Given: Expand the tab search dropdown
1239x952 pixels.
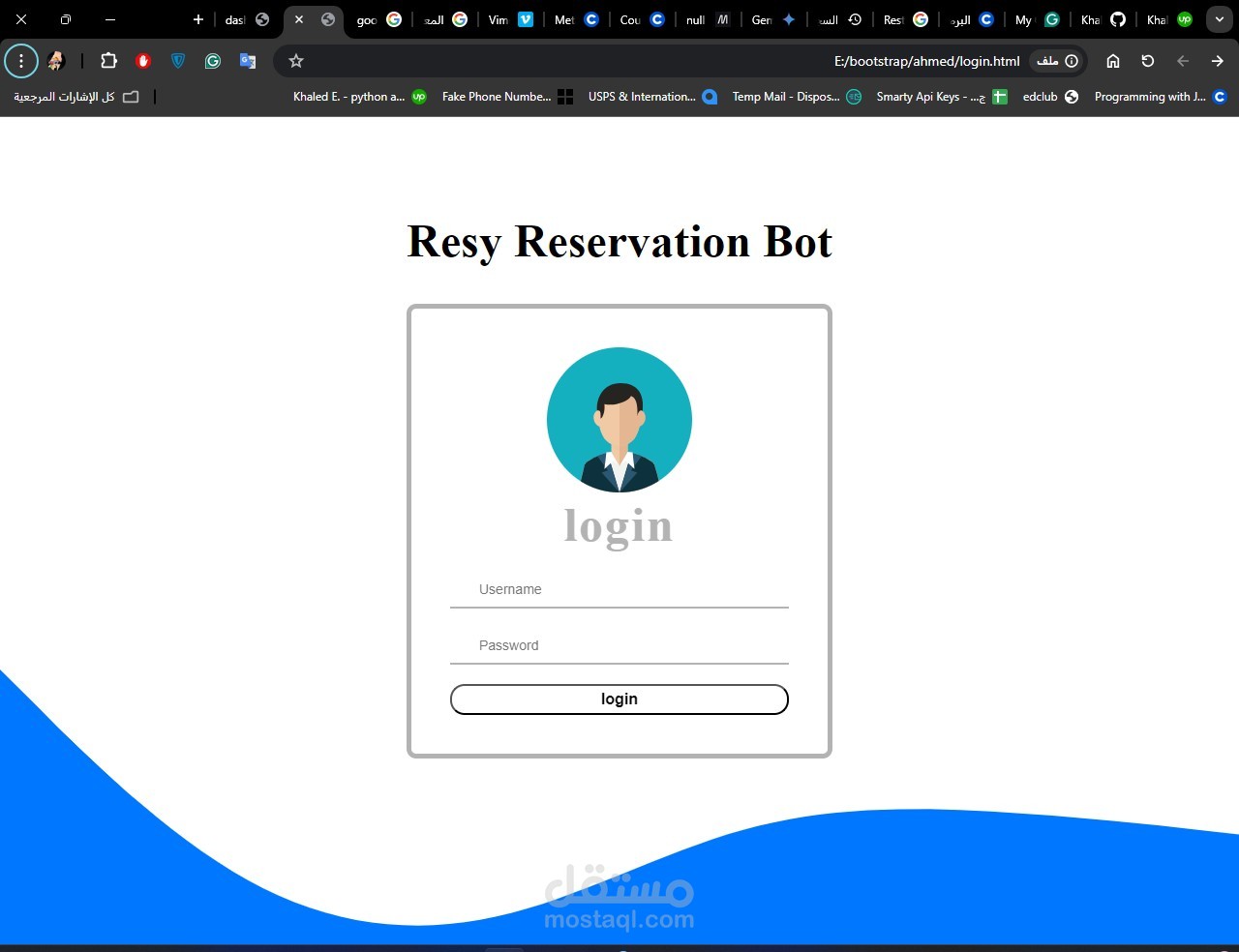Looking at the screenshot, I should click(1220, 19).
